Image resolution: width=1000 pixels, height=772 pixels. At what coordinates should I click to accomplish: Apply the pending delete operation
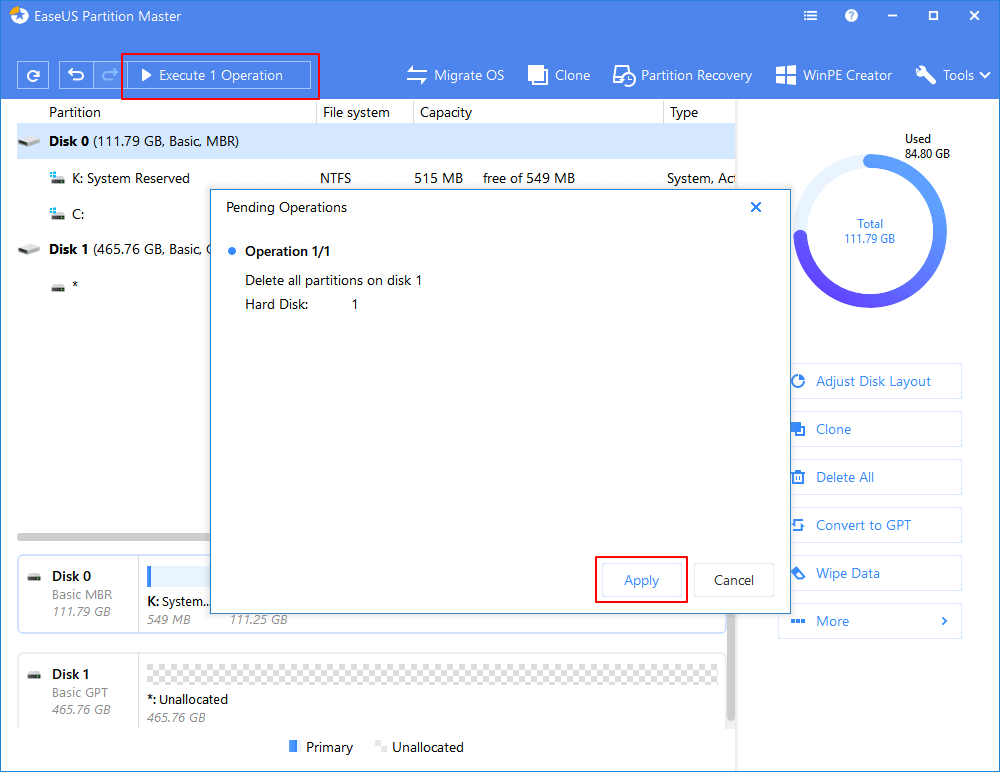pyautogui.click(x=641, y=580)
